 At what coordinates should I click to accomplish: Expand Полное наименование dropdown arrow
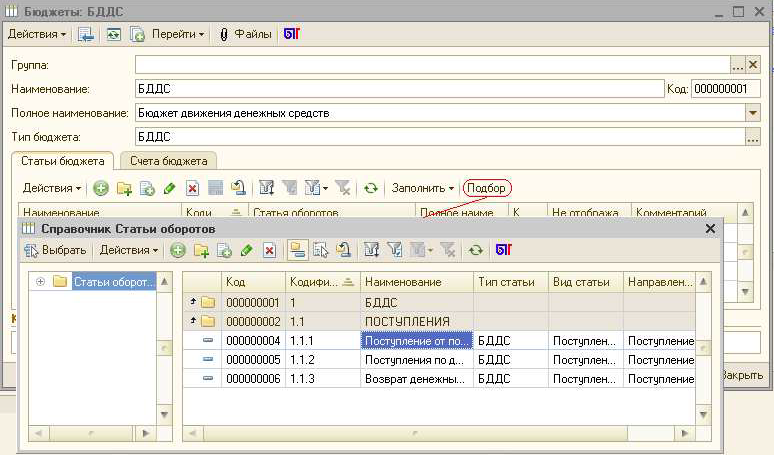(x=752, y=113)
